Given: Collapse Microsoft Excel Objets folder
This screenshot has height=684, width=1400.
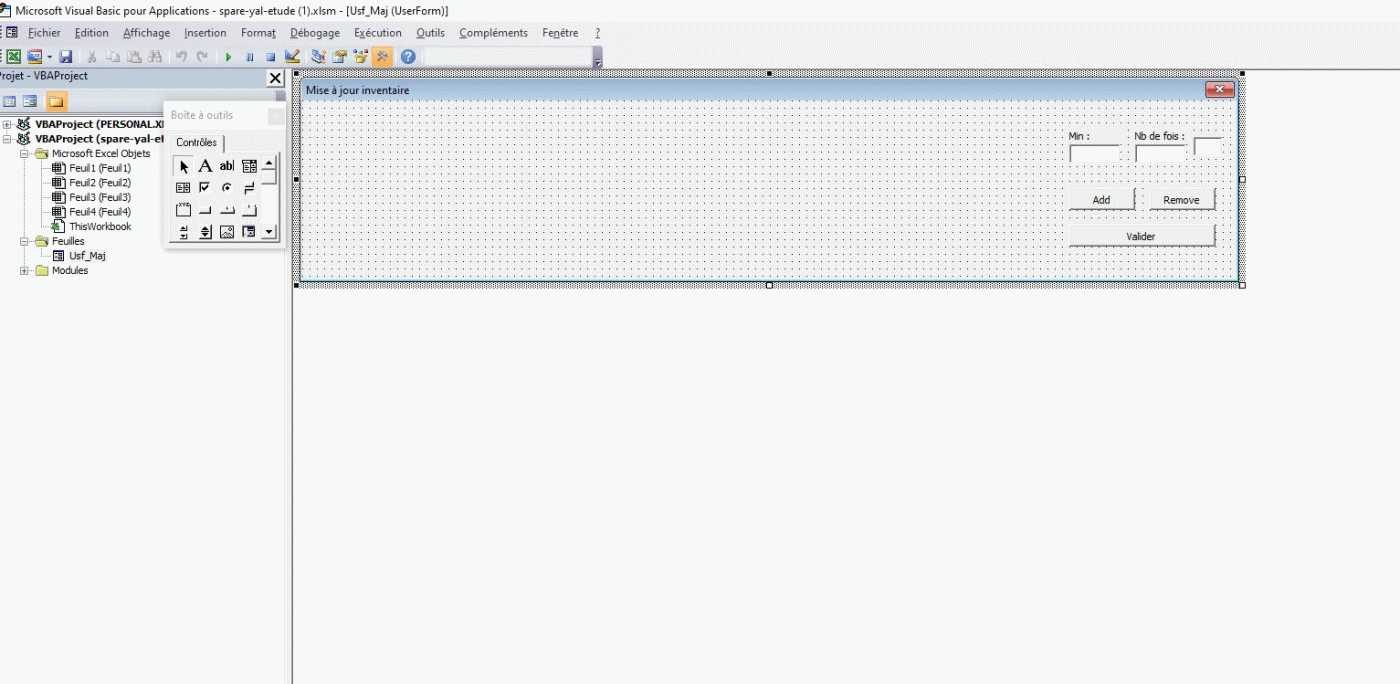Looking at the screenshot, I should tap(24, 154).
